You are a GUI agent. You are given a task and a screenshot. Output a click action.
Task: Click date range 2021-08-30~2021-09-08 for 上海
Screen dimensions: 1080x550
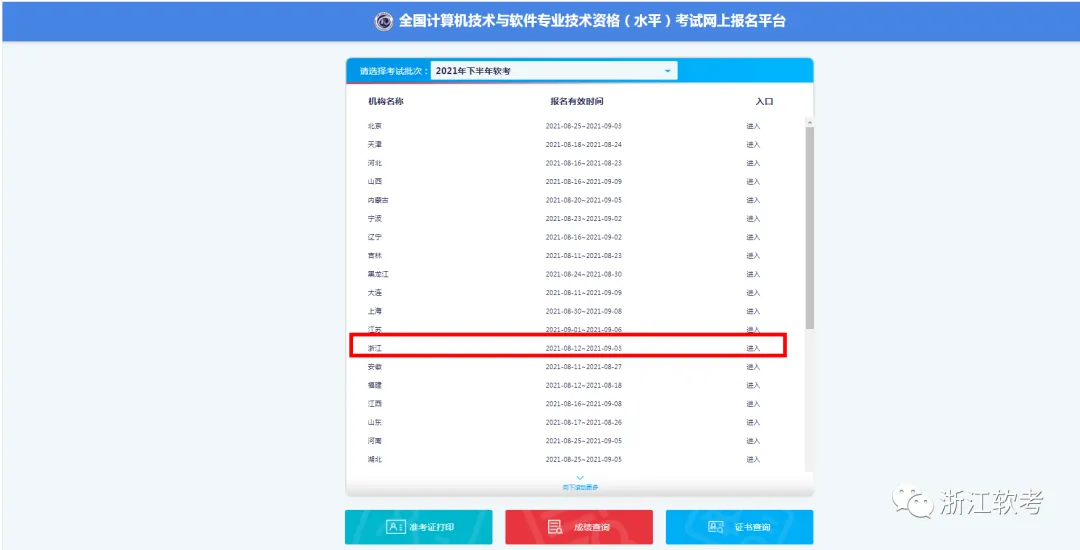[x=583, y=312]
